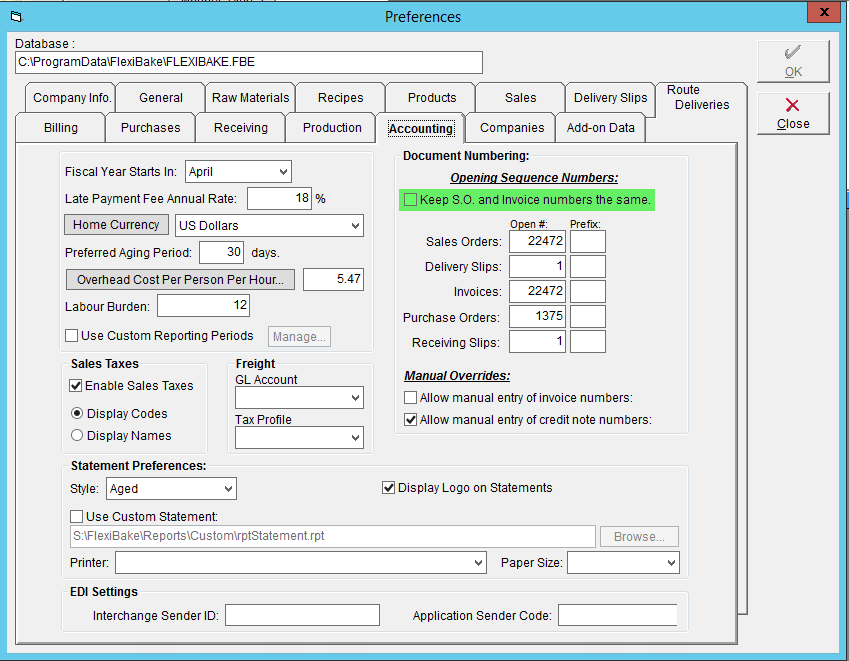The image size is (849, 661).
Task: Click the Preferences window system icon
Action: click(x=17, y=17)
